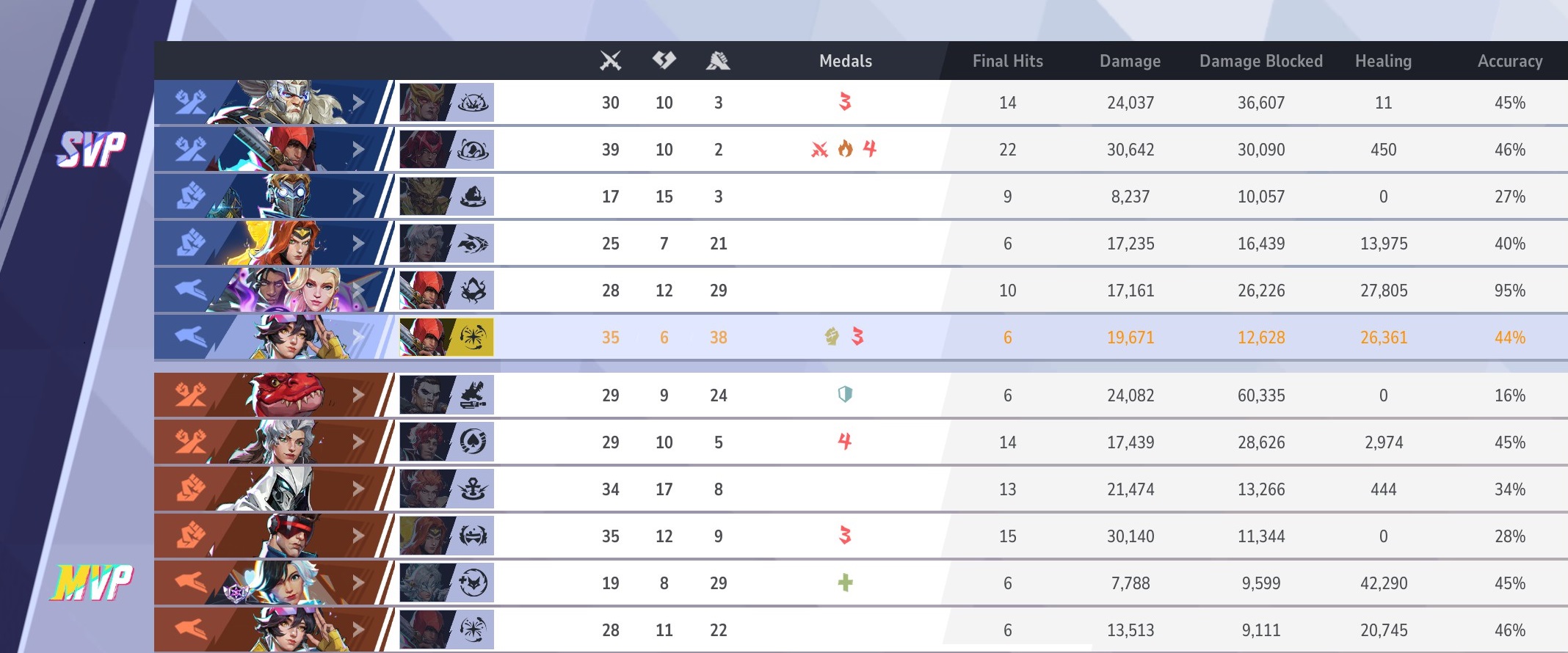Click the yellow highlighted team-up ability icon
The image size is (1568, 653).
coord(473,337)
